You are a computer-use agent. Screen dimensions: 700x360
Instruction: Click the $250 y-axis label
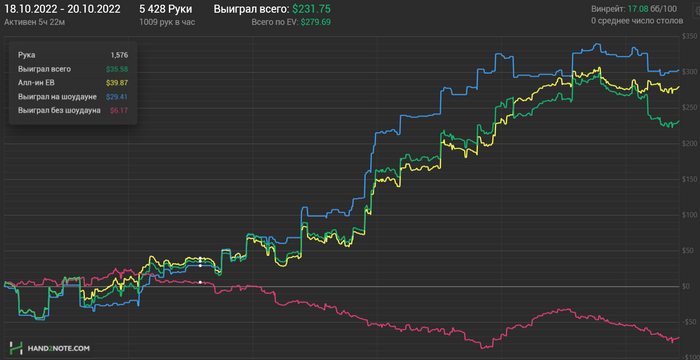pyautogui.click(x=690, y=108)
